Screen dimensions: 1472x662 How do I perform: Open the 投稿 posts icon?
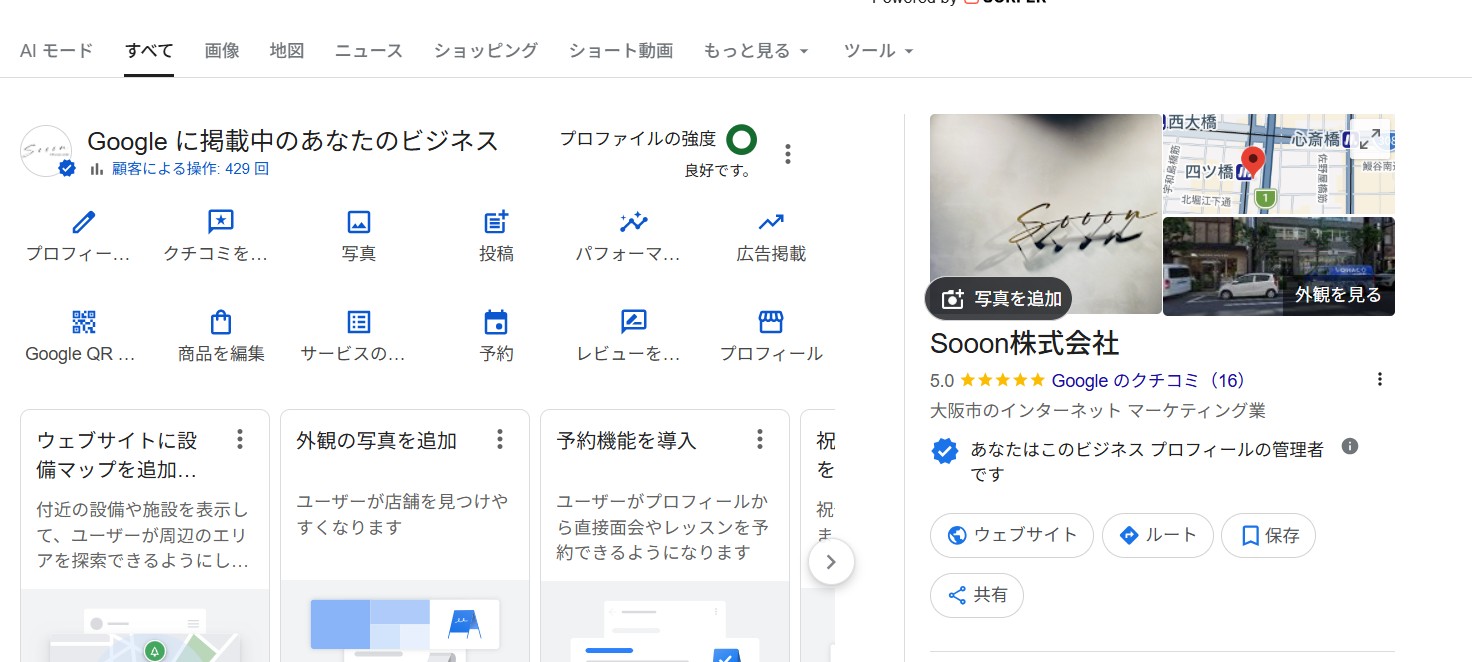(496, 222)
